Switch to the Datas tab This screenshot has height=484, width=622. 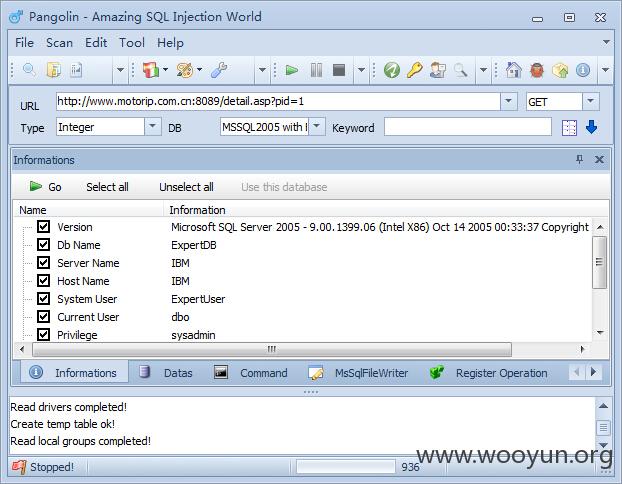click(x=166, y=373)
